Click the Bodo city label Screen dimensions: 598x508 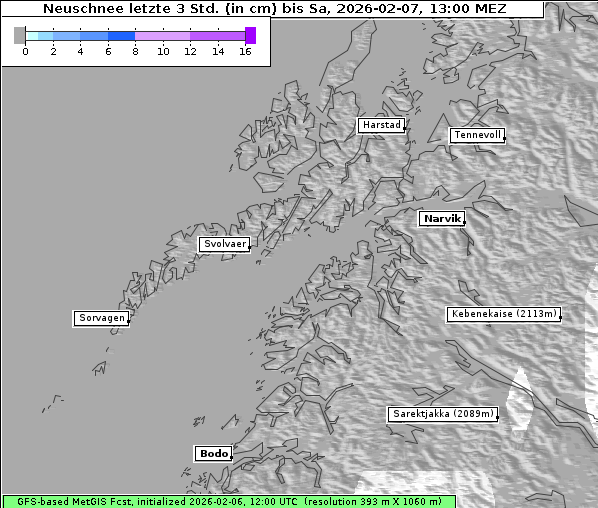point(214,453)
